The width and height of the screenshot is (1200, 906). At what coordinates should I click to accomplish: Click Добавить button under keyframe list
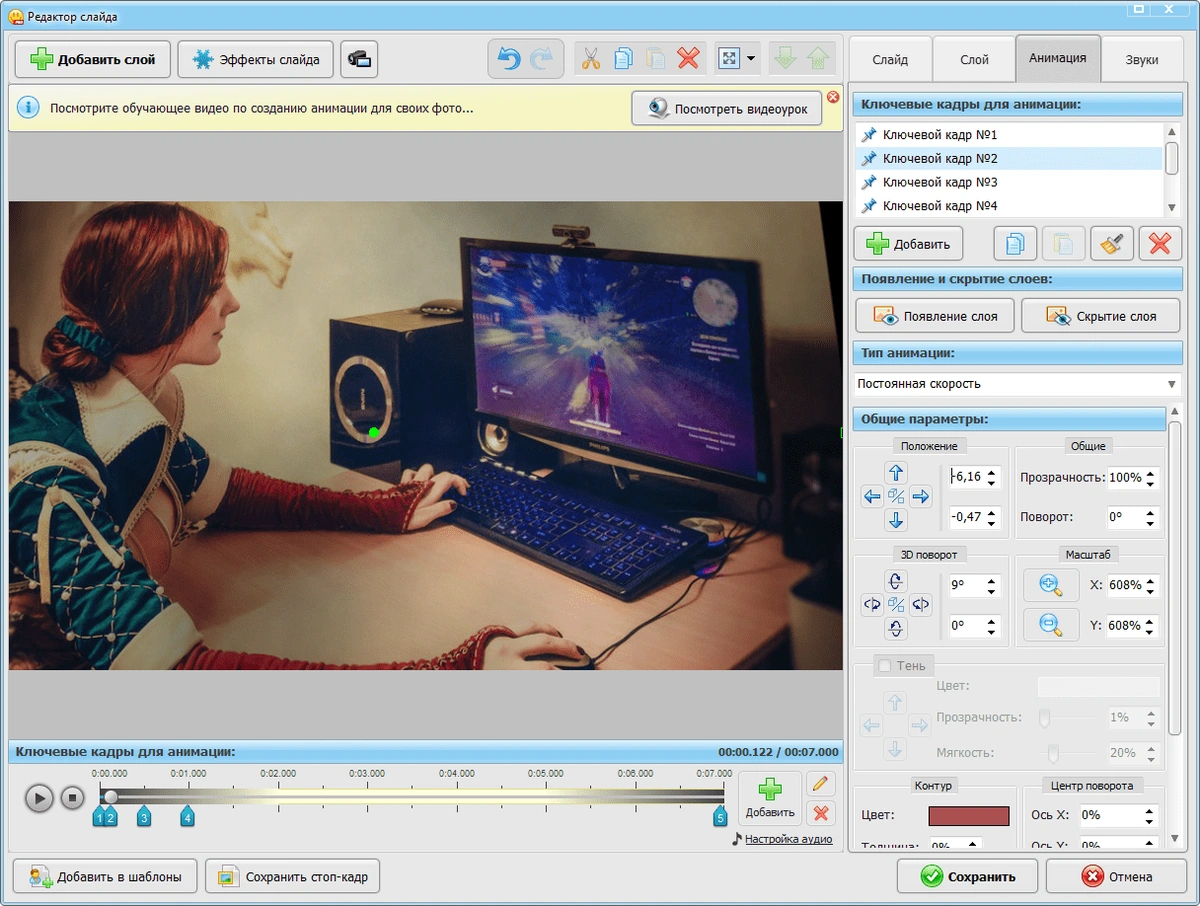[908, 243]
